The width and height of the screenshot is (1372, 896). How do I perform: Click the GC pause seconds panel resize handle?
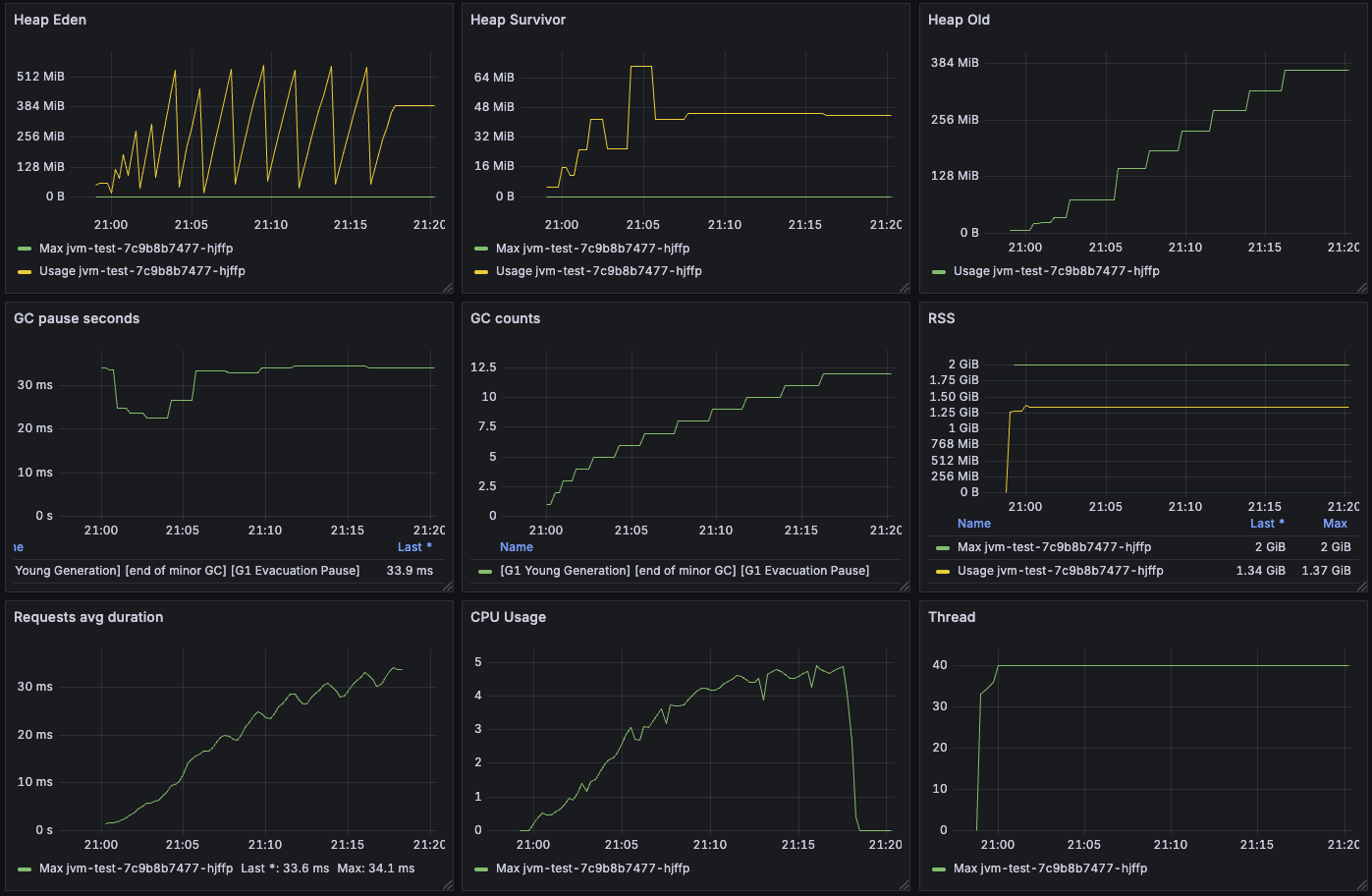pos(448,587)
